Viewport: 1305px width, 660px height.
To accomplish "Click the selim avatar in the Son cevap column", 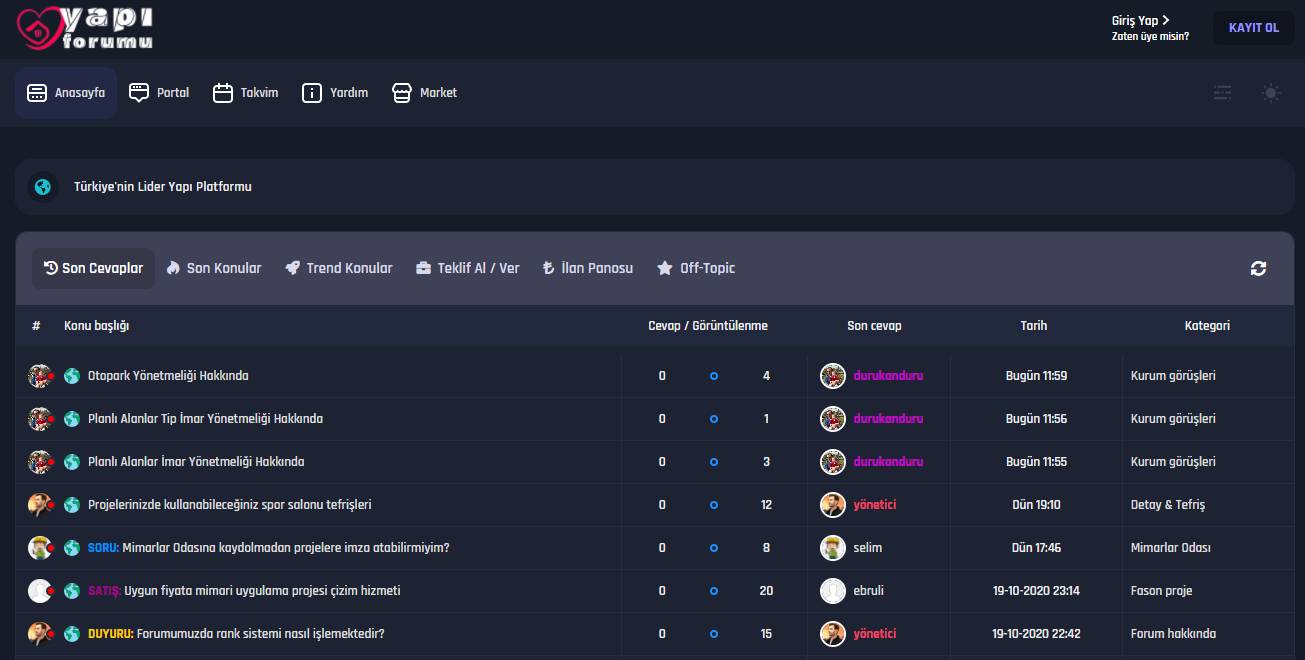I will 832,548.
